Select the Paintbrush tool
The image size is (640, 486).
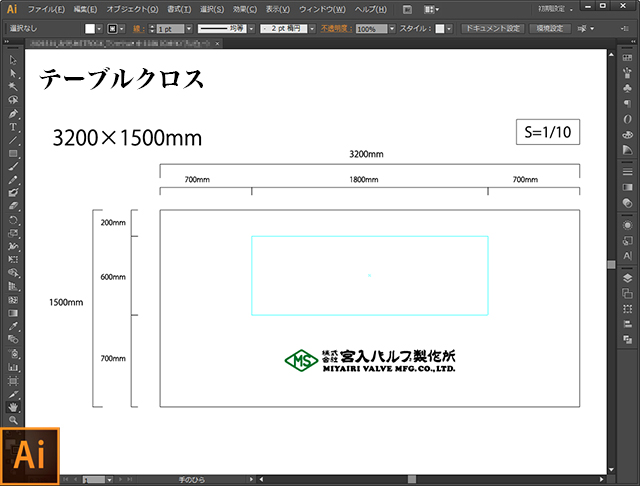(x=13, y=166)
